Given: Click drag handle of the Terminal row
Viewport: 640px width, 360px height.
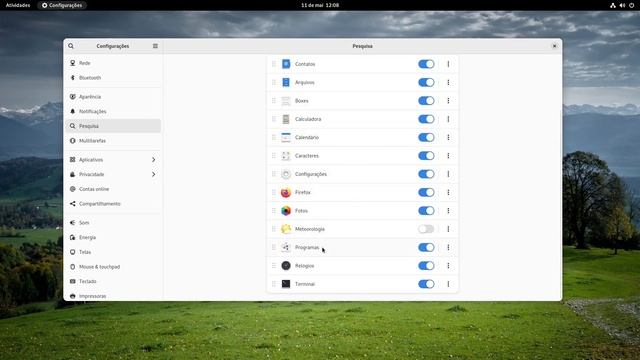Looking at the screenshot, I should 274,284.
